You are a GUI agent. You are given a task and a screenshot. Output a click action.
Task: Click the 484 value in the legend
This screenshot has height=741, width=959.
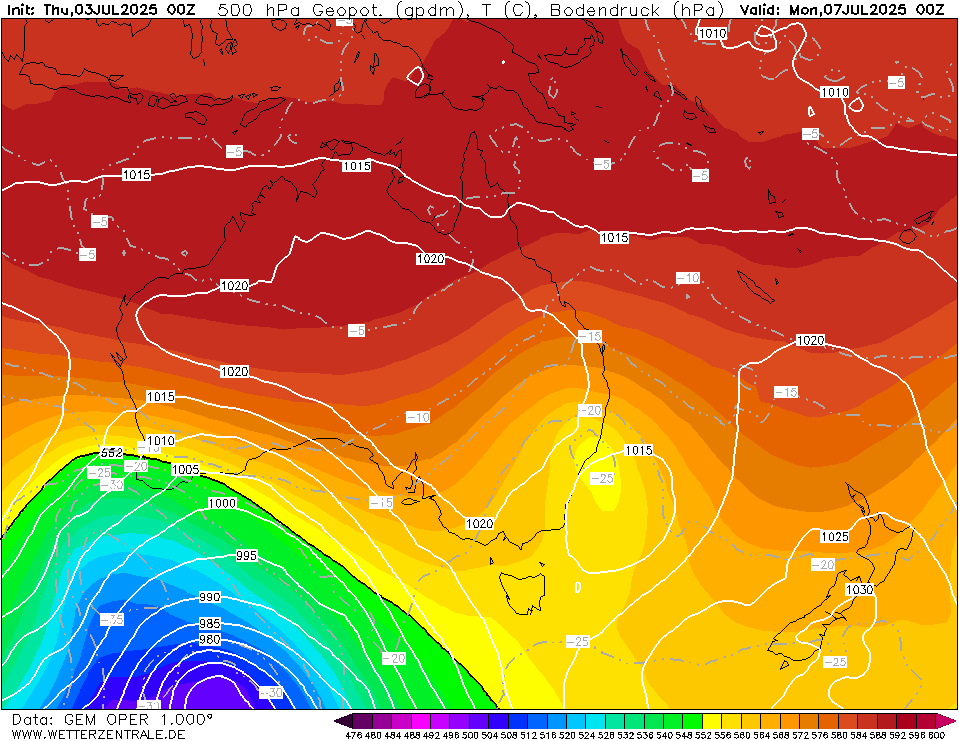pos(392,735)
